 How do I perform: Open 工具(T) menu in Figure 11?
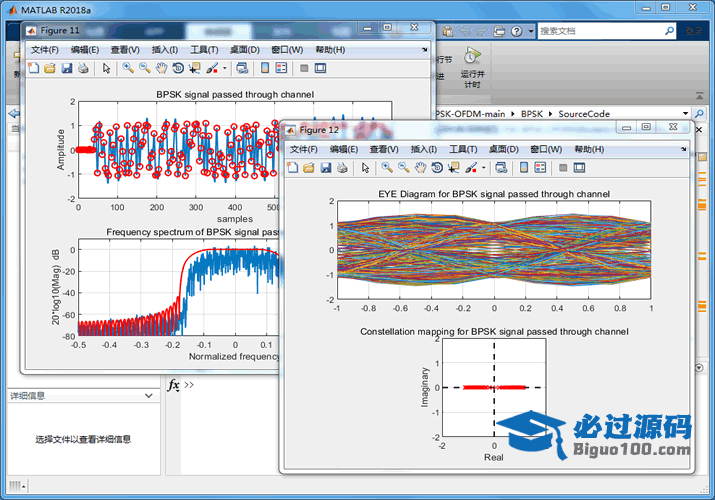(204, 50)
